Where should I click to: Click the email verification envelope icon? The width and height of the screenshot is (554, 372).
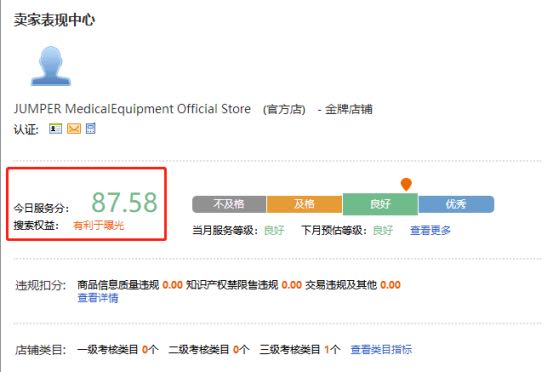pyautogui.click(x=74, y=129)
